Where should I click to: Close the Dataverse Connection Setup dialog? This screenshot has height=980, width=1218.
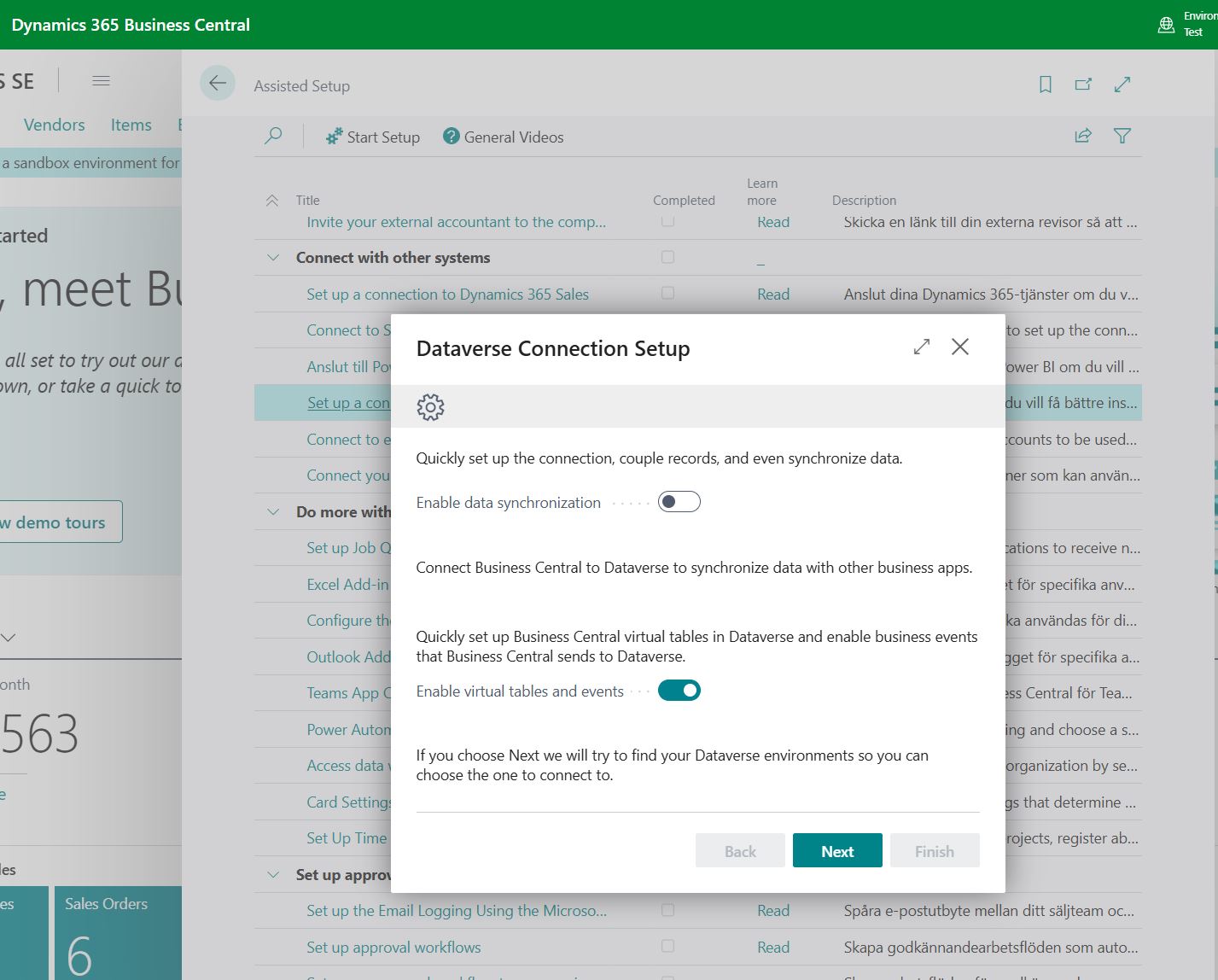pos(959,347)
